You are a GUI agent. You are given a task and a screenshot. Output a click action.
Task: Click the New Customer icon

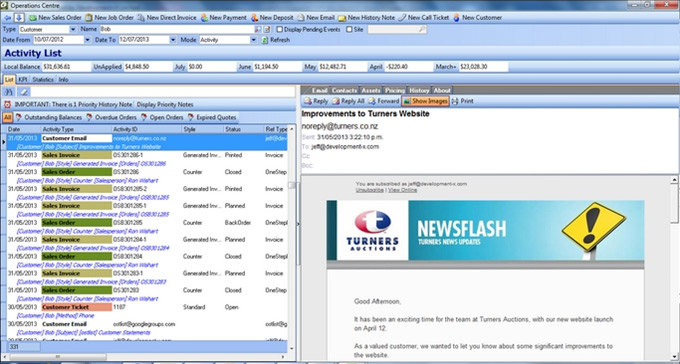456,18
